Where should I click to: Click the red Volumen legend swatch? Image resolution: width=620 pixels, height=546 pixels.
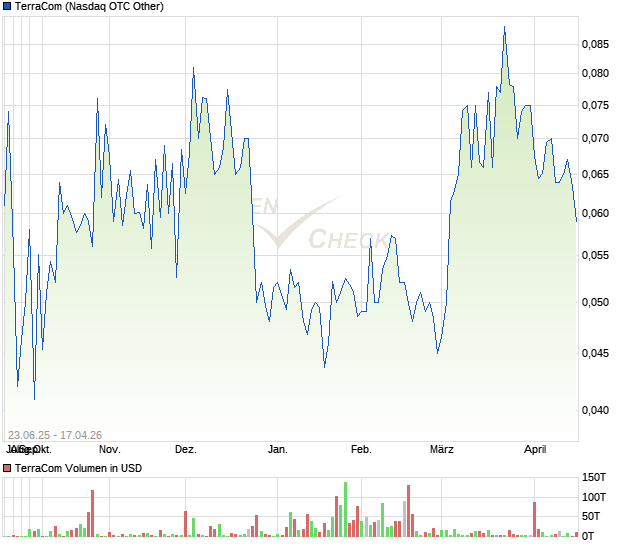pos(7,468)
